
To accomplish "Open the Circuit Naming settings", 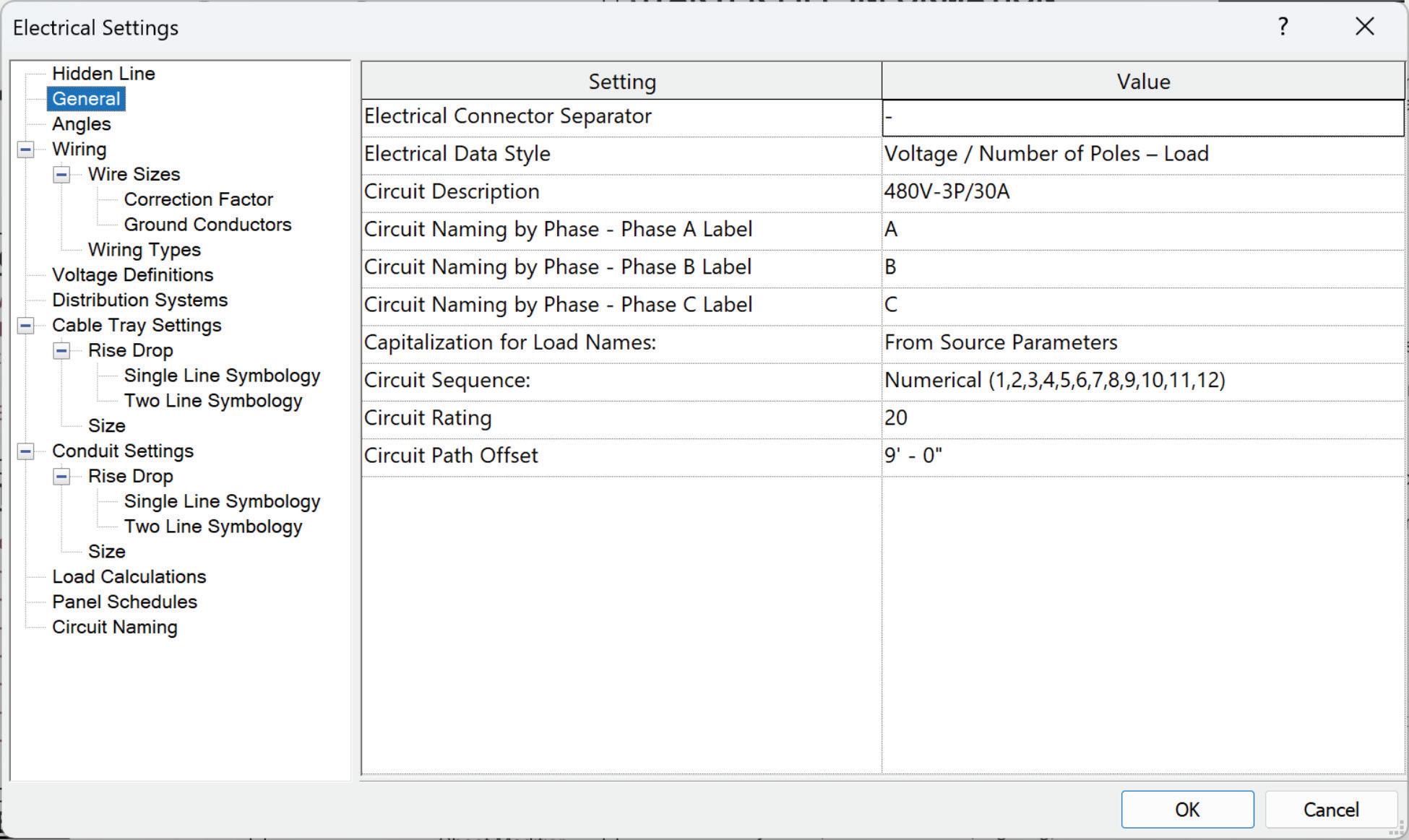I will [114, 628].
